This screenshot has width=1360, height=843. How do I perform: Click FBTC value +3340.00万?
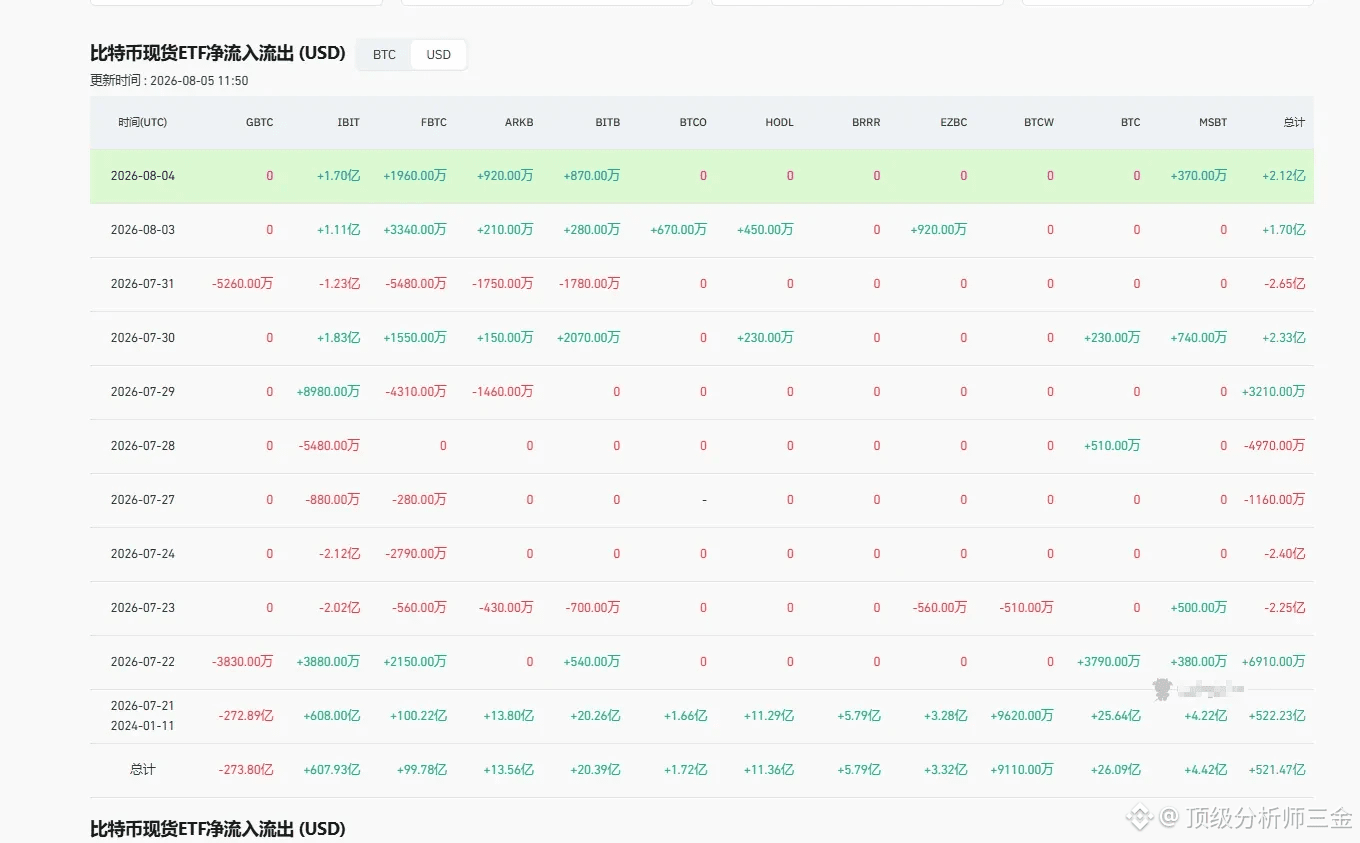point(415,230)
